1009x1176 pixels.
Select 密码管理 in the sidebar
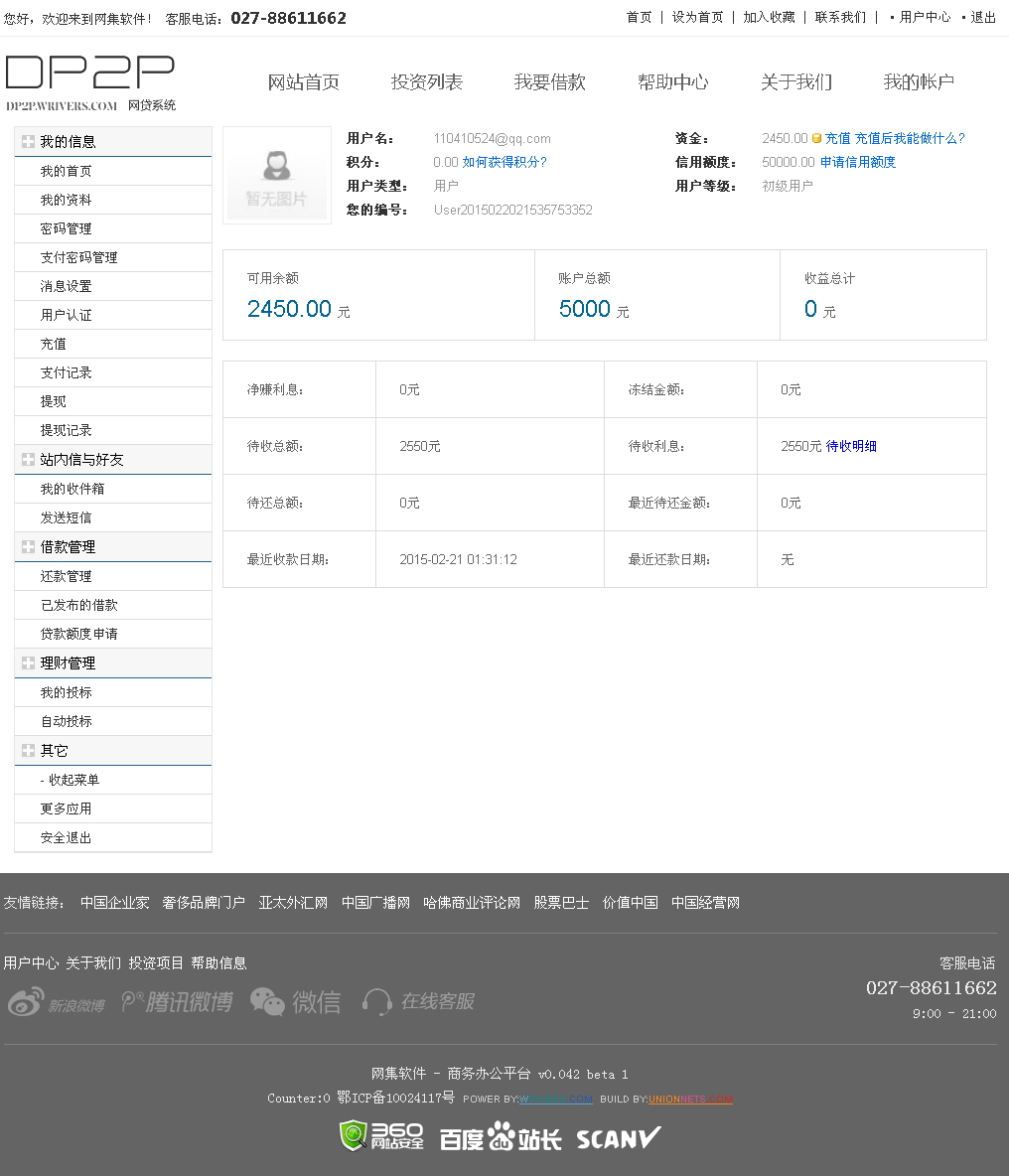point(66,229)
